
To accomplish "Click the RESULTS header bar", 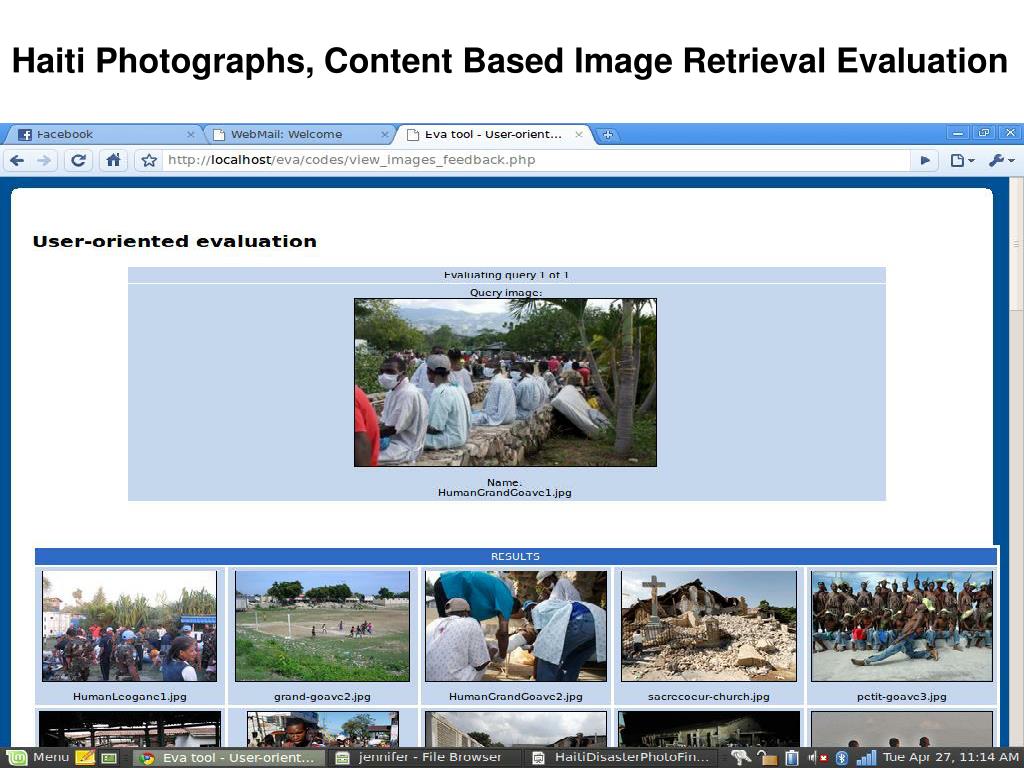I will coord(516,556).
